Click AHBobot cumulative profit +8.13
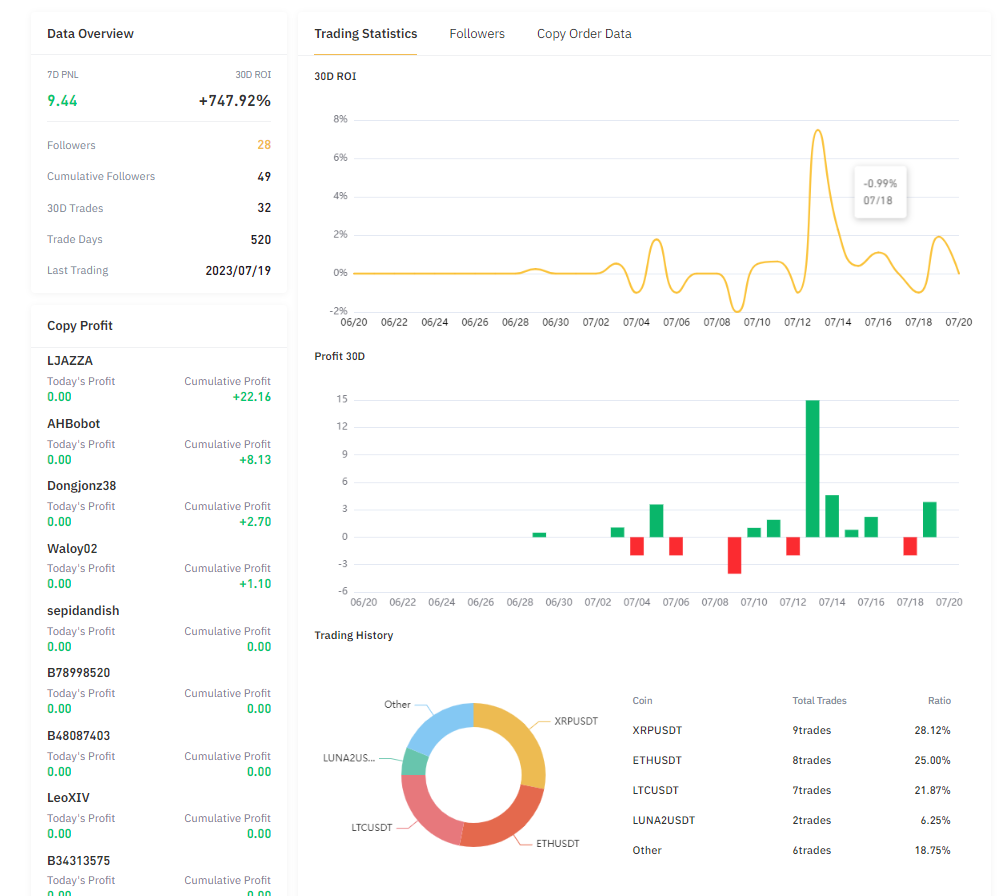1001x896 pixels. (255, 460)
